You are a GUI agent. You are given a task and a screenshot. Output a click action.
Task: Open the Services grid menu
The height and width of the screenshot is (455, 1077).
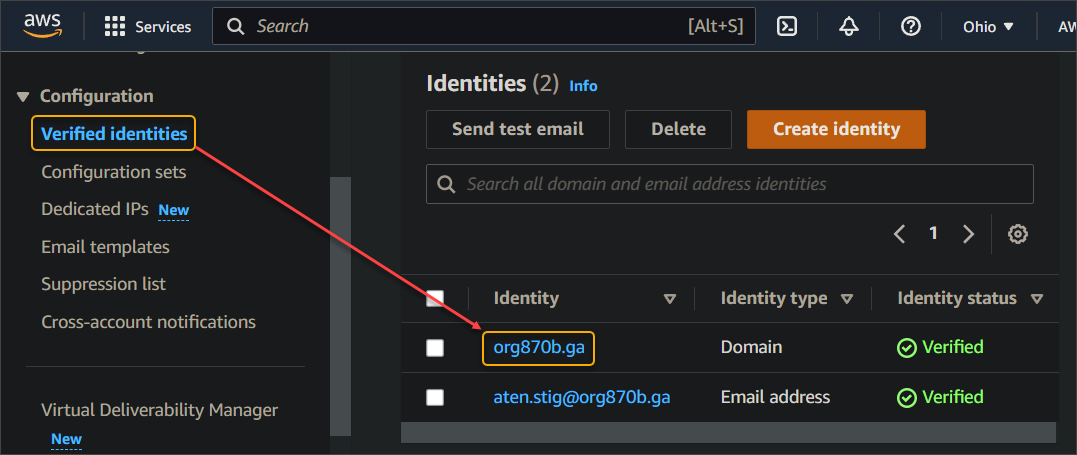pyautogui.click(x=148, y=27)
